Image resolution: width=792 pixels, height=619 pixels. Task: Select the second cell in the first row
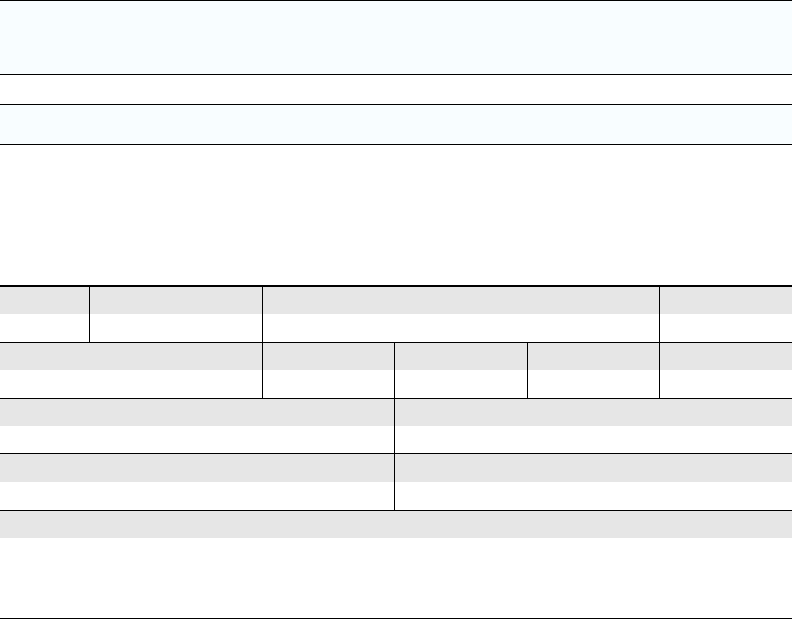pyautogui.click(x=176, y=314)
